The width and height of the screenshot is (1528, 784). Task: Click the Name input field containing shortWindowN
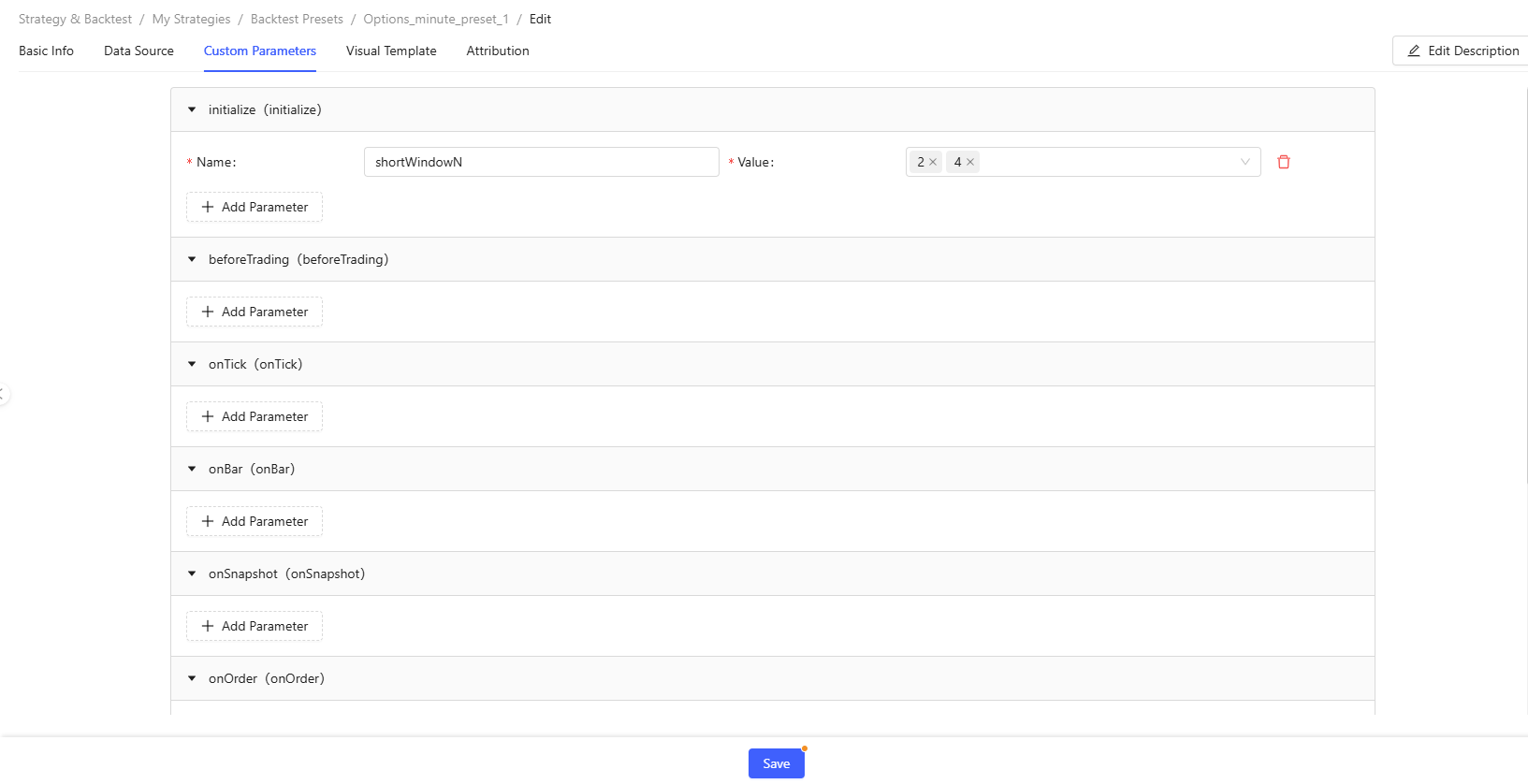[541, 162]
